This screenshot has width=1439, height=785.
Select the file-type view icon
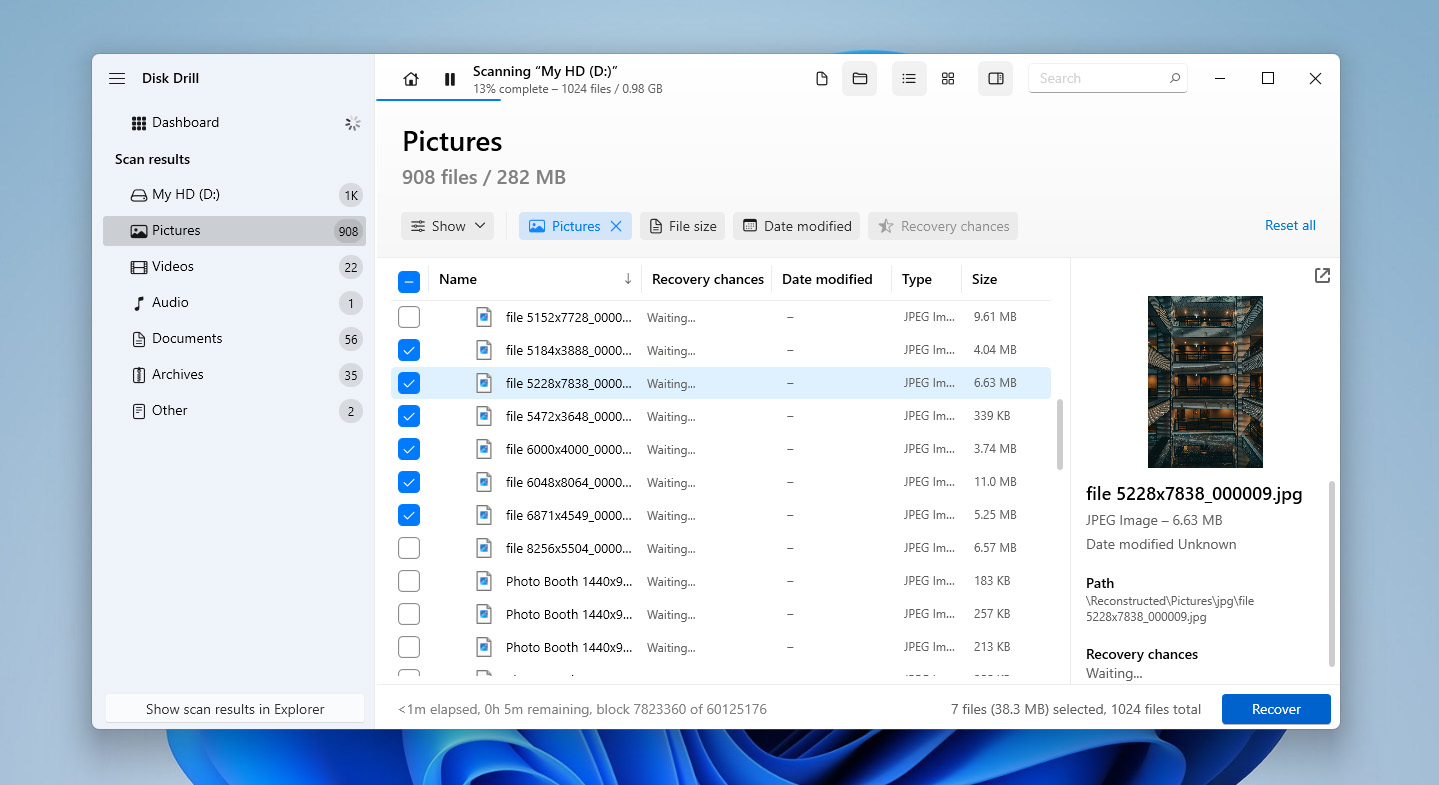(821, 78)
